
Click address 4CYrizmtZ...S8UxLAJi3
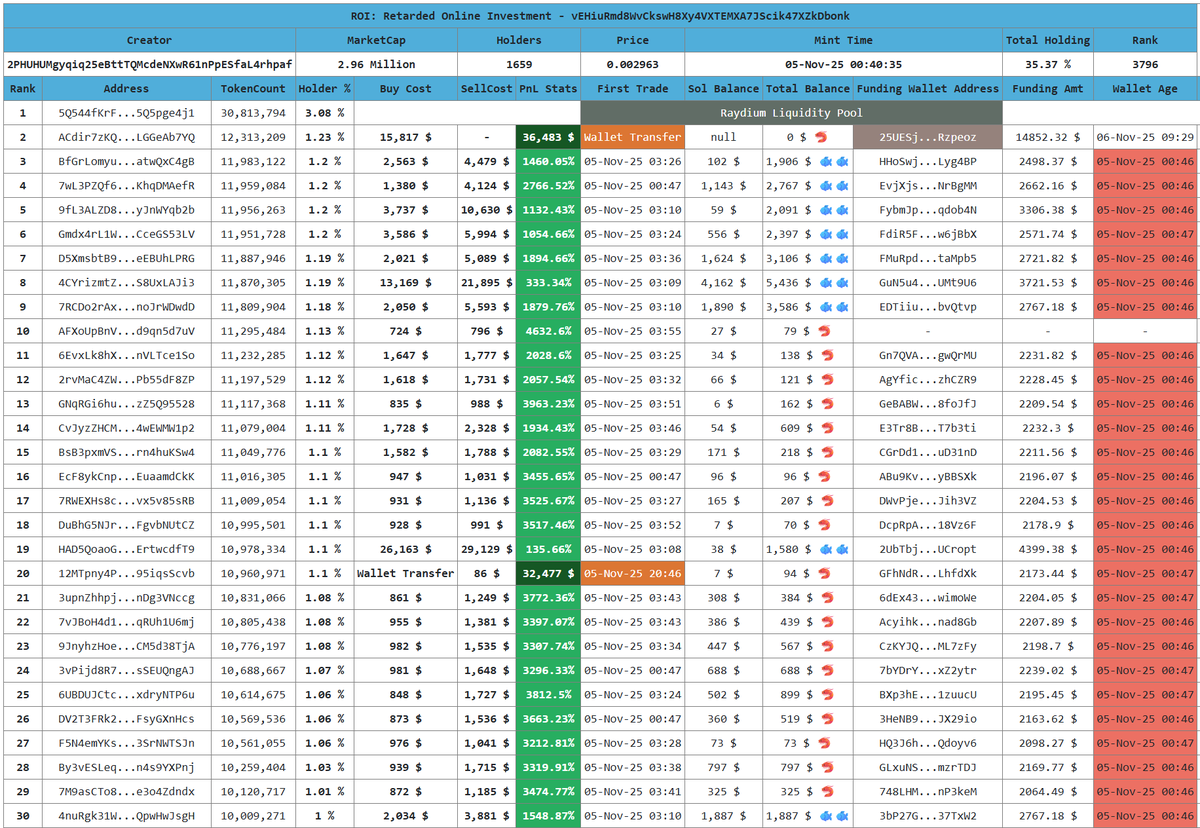pyautogui.click(x=127, y=283)
